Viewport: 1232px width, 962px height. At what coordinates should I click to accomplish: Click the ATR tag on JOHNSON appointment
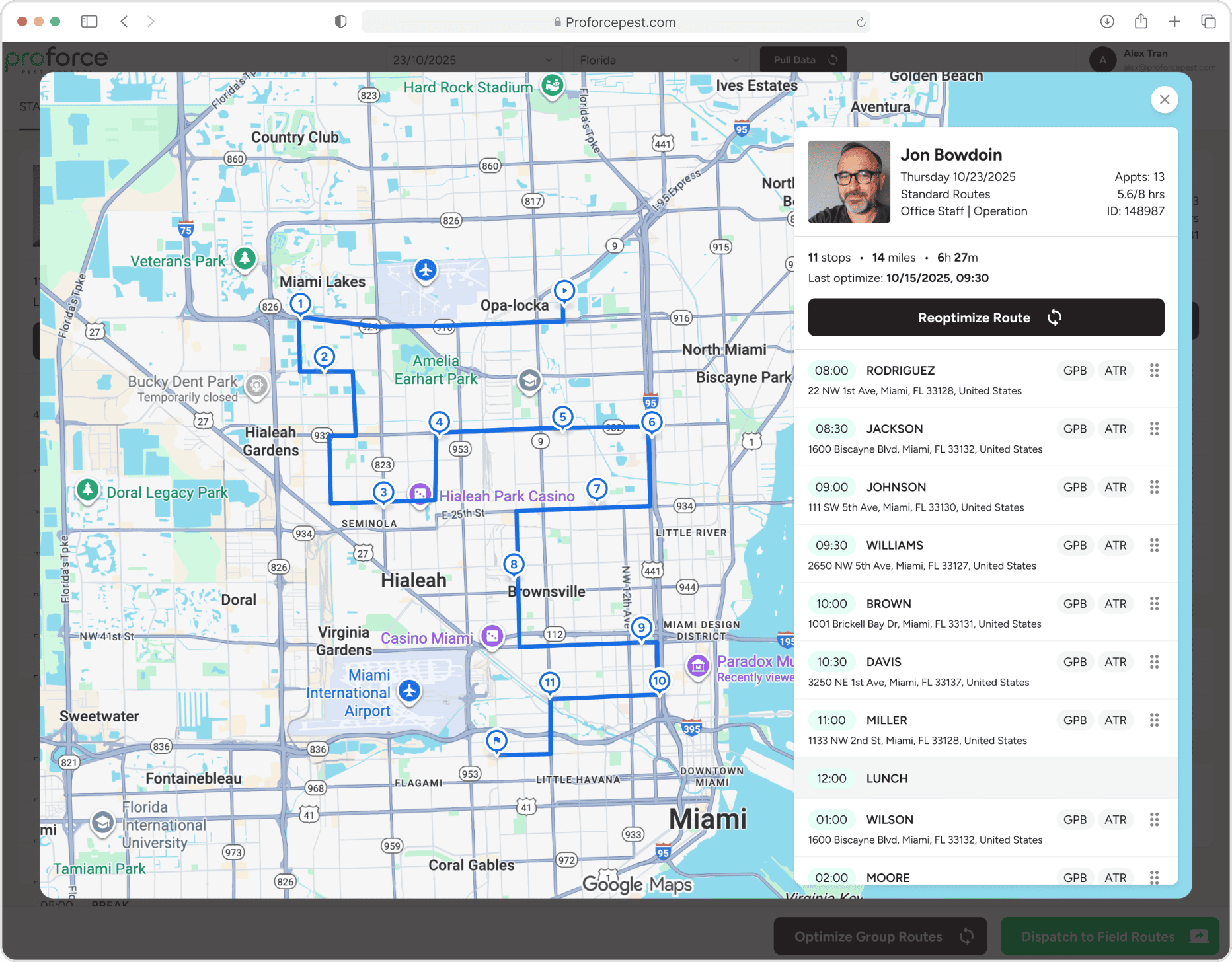(1115, 487)
